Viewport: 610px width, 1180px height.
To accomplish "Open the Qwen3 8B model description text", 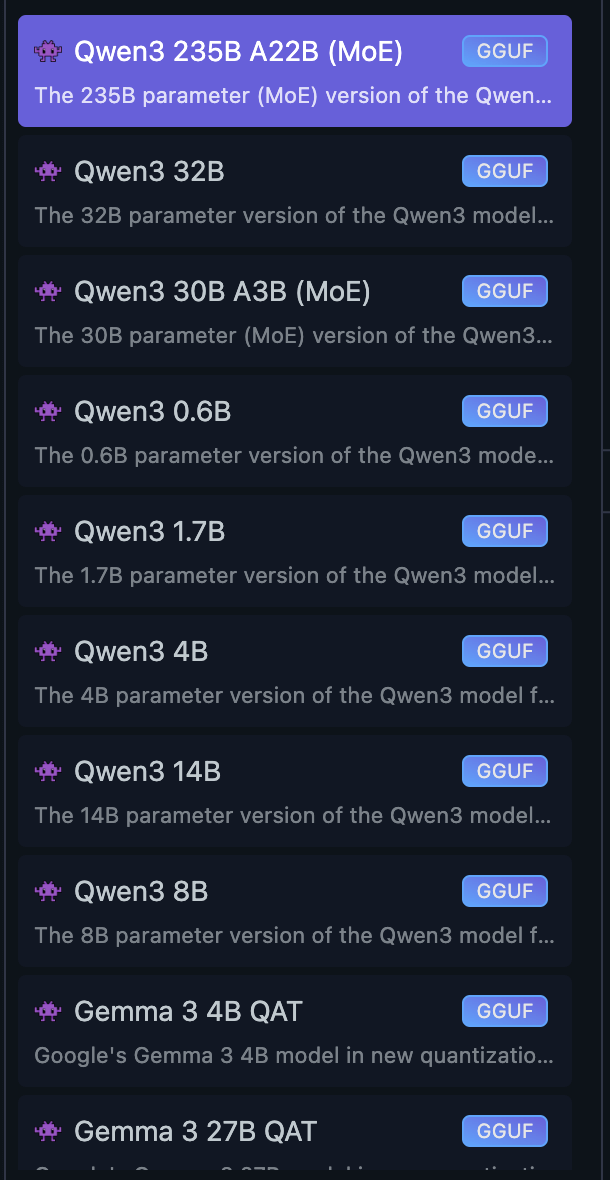I will pos(294,935).
